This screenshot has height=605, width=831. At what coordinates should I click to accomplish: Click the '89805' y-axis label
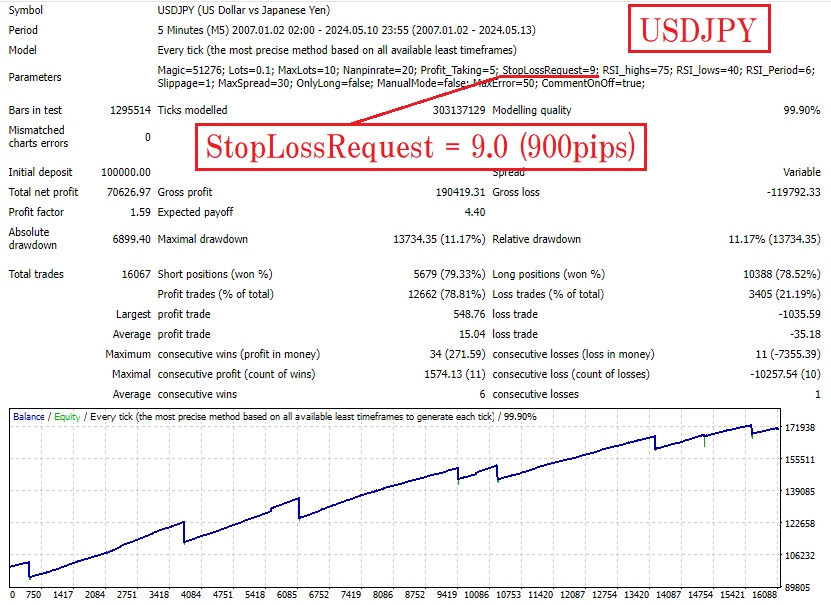tap(797, 588)
